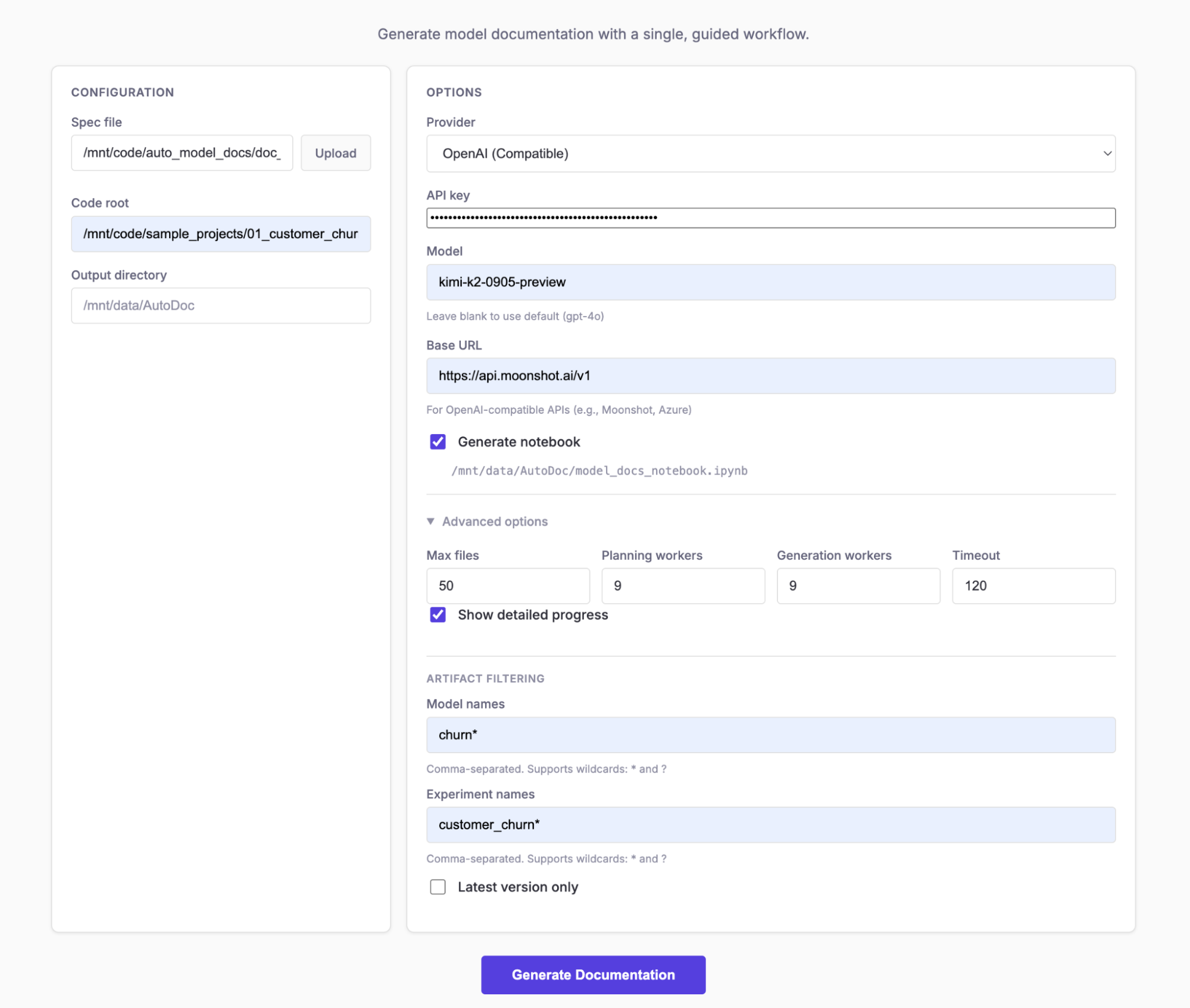Select the Max files value 50
Viewport: 1190px width, 1008px height.
tap(508, 585)
